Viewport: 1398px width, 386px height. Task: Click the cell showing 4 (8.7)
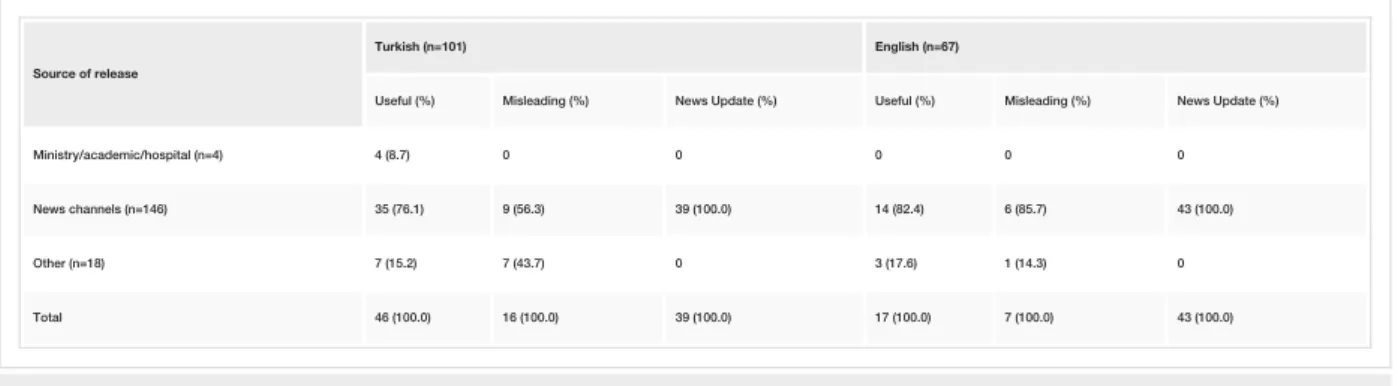coord(427,155)
